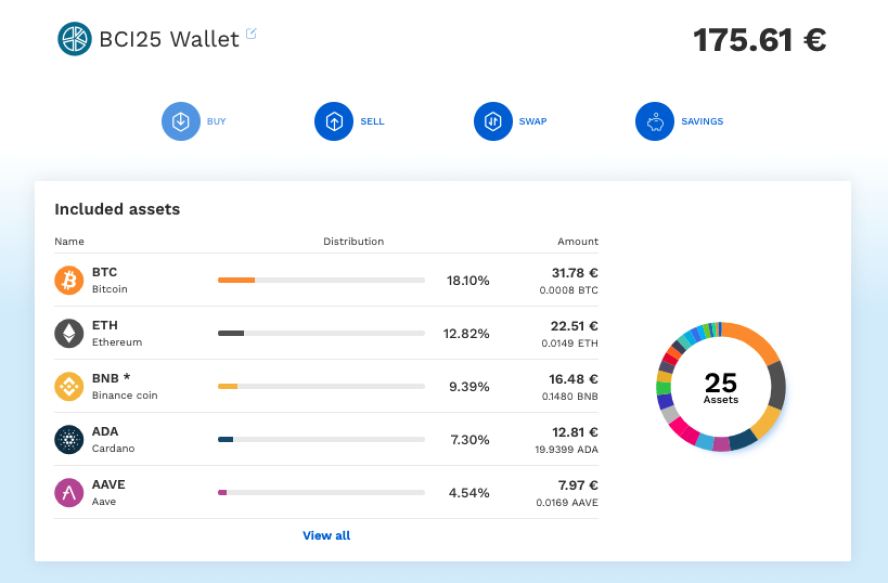Image resolution: width=888 pixels, height=583 pixels.
Task: Select the BTC ticker name
Action: tap(105, 272)
